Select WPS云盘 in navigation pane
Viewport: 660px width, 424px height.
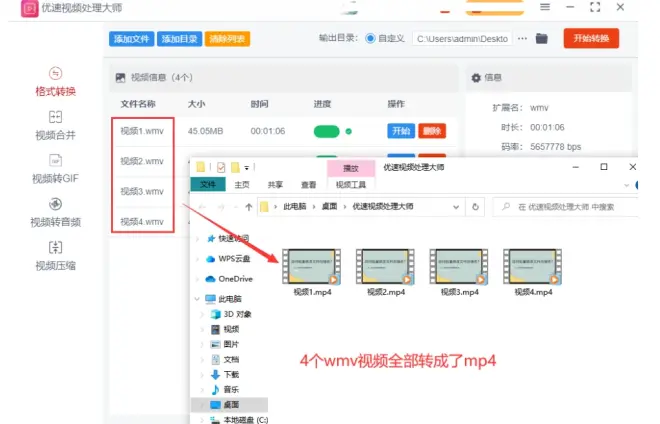(228, 259)
